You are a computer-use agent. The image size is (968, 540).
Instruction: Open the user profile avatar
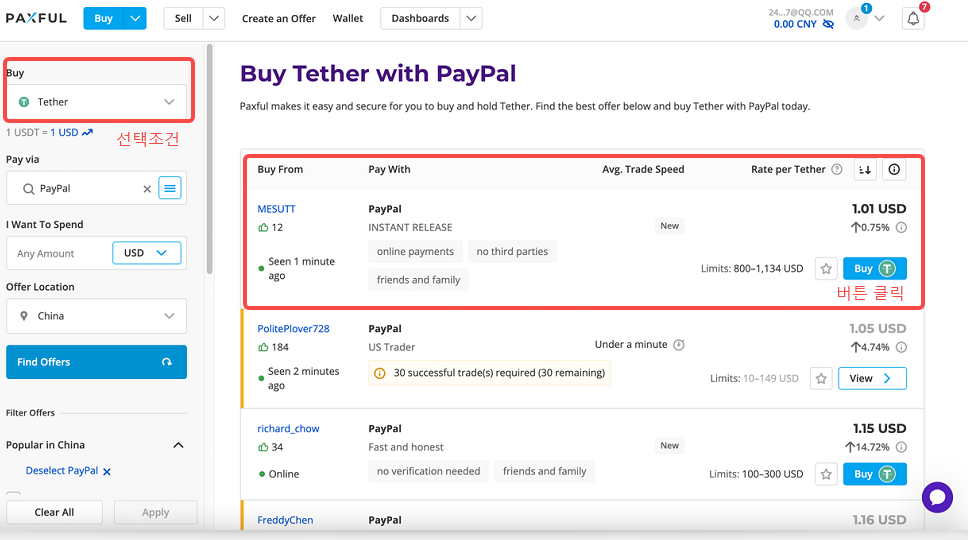click(856, 19)
